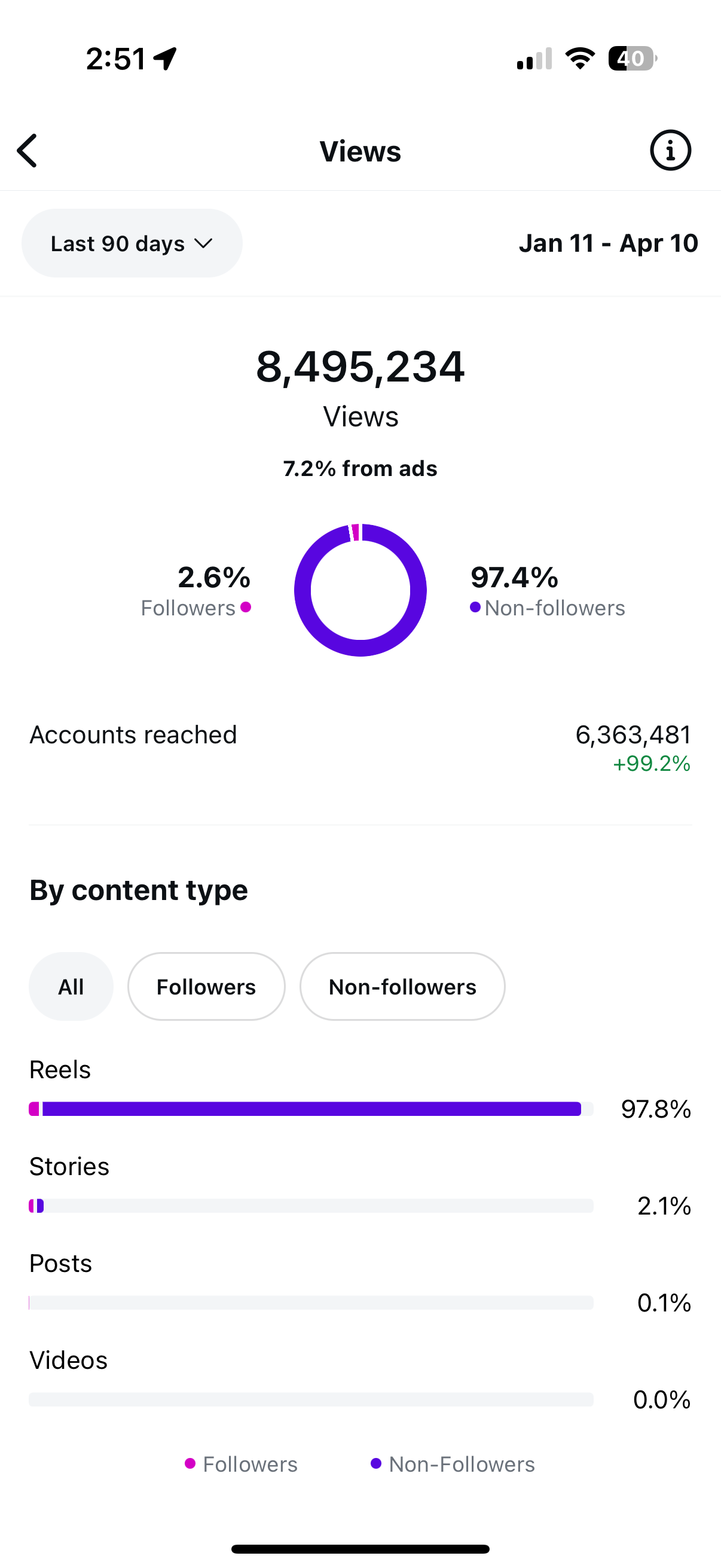Screen dimensions: 721x1568
Task: Open the Accounts reached row
Action: [x=360, y=748]
